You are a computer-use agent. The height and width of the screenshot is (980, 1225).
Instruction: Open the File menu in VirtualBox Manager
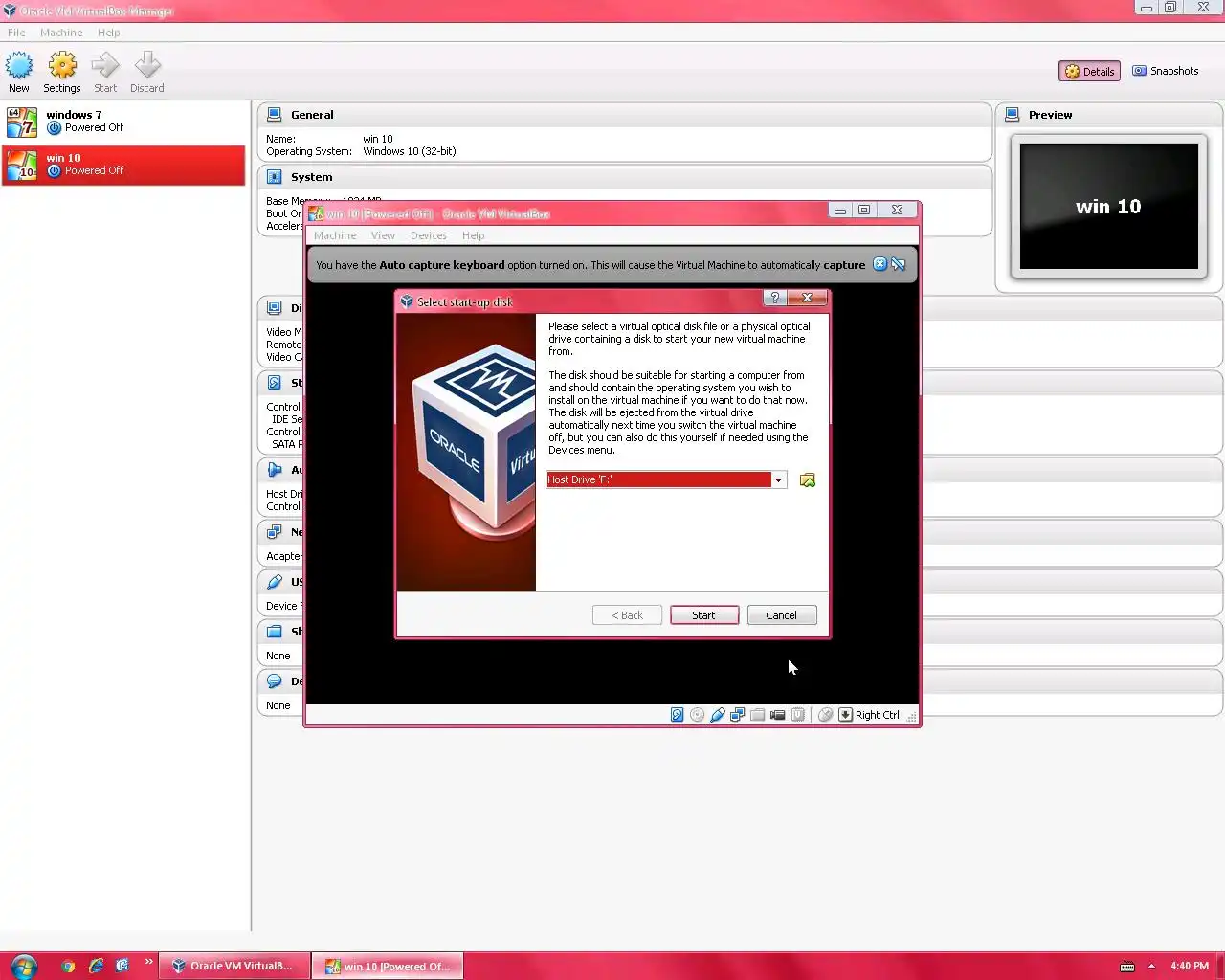coord(16,33)
